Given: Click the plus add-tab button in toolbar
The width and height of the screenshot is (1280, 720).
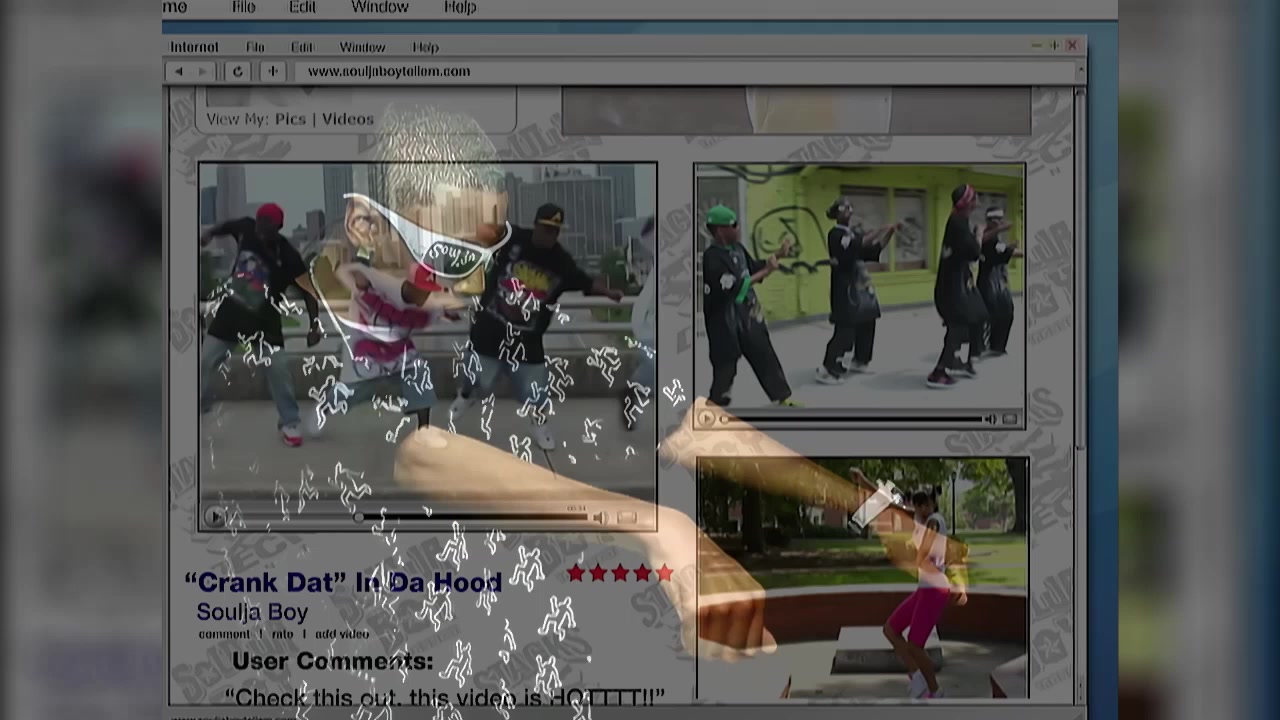Looking at the screenshot, I should 272,71.
